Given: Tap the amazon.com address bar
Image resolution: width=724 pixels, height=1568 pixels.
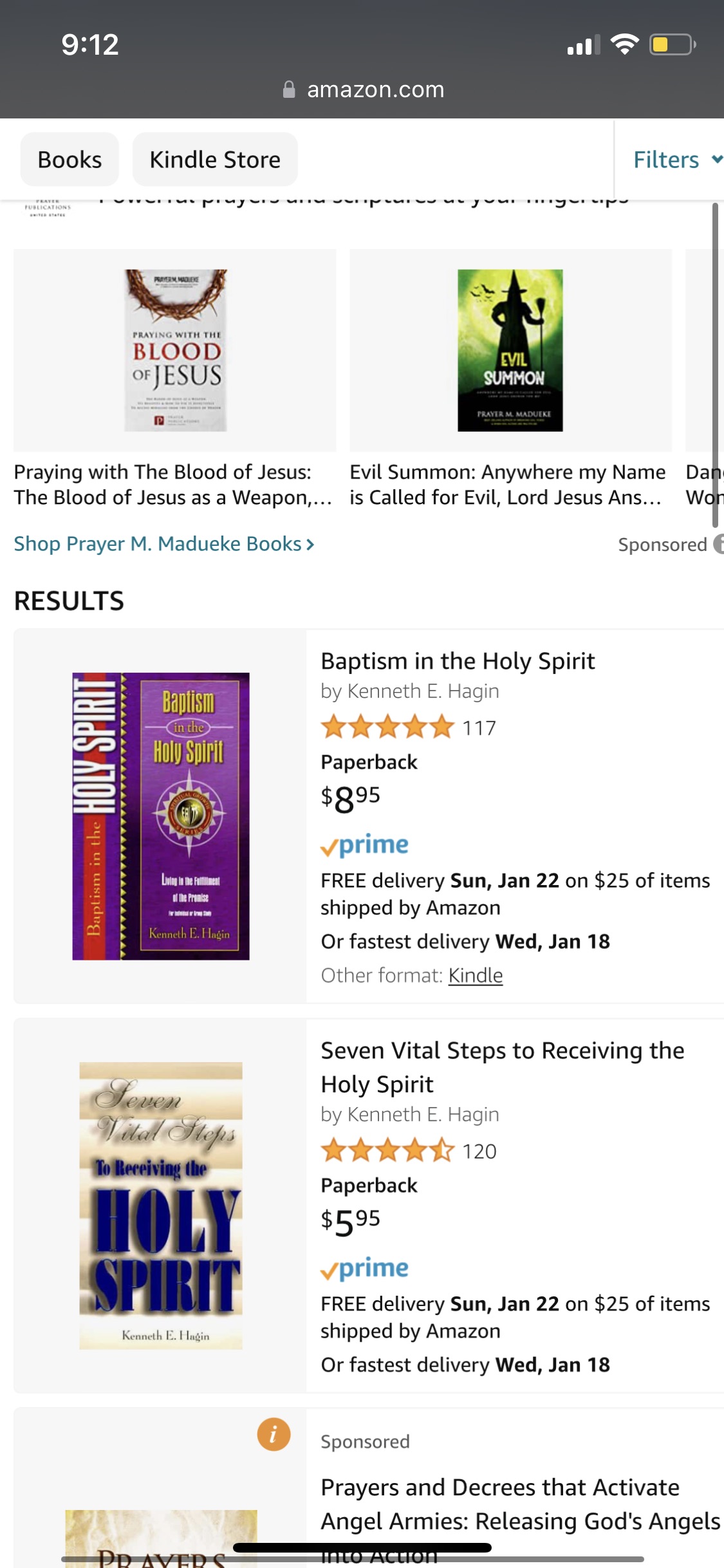Looking at the screenshot, I should click(375, 89).
